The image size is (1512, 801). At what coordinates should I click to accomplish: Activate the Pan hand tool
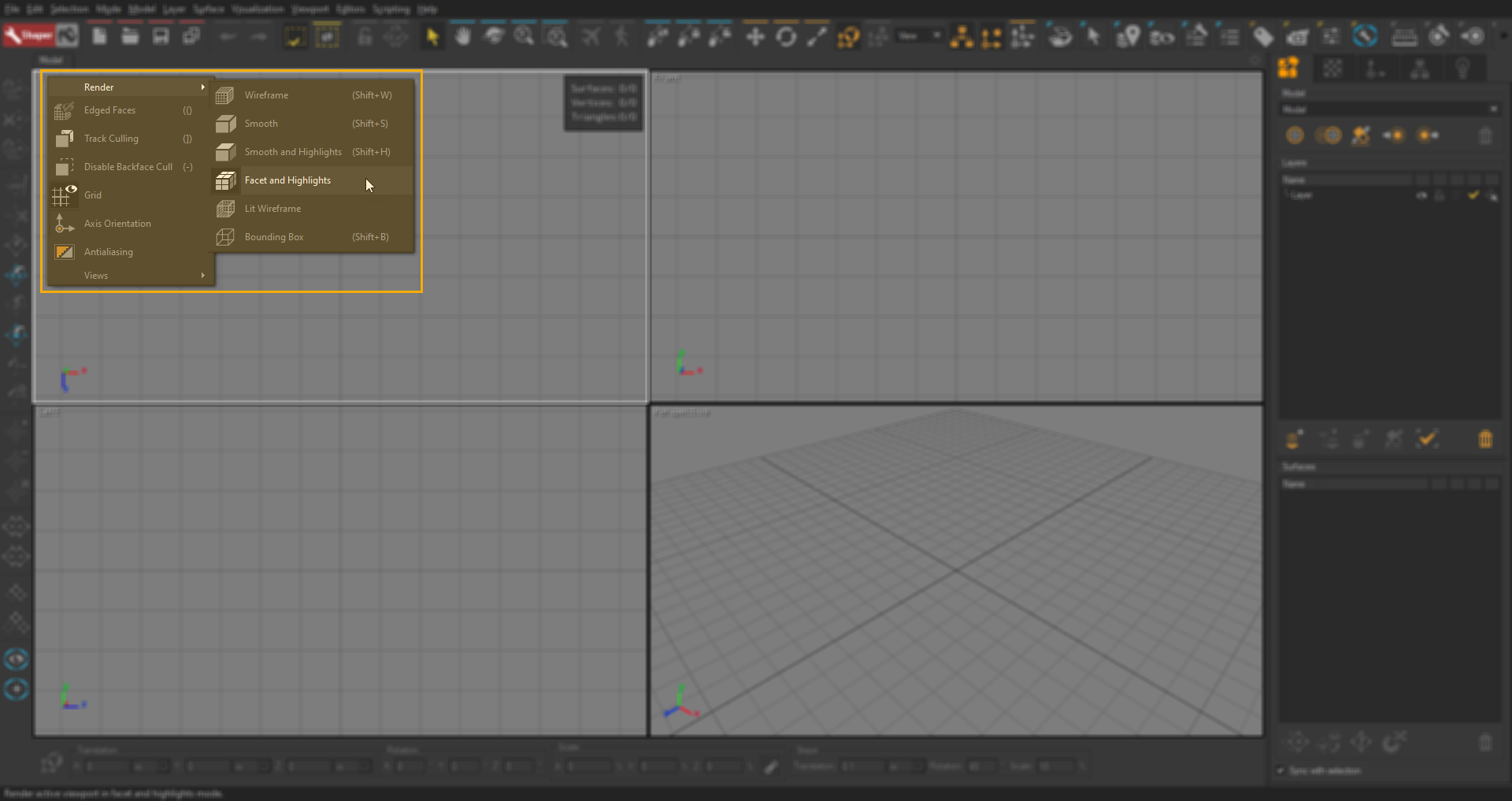click(x=462, y=35)
